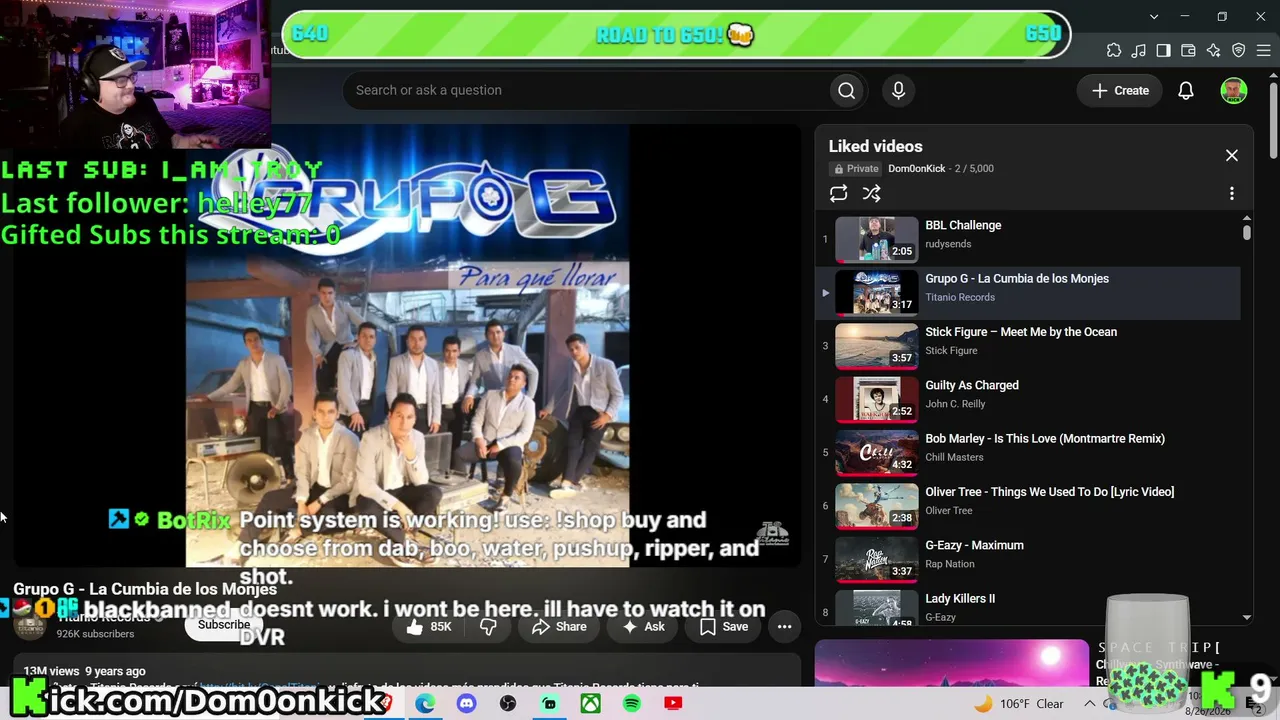
Task: Open the browser sidebar panel icon
Action: click(x=1163, y=50)
